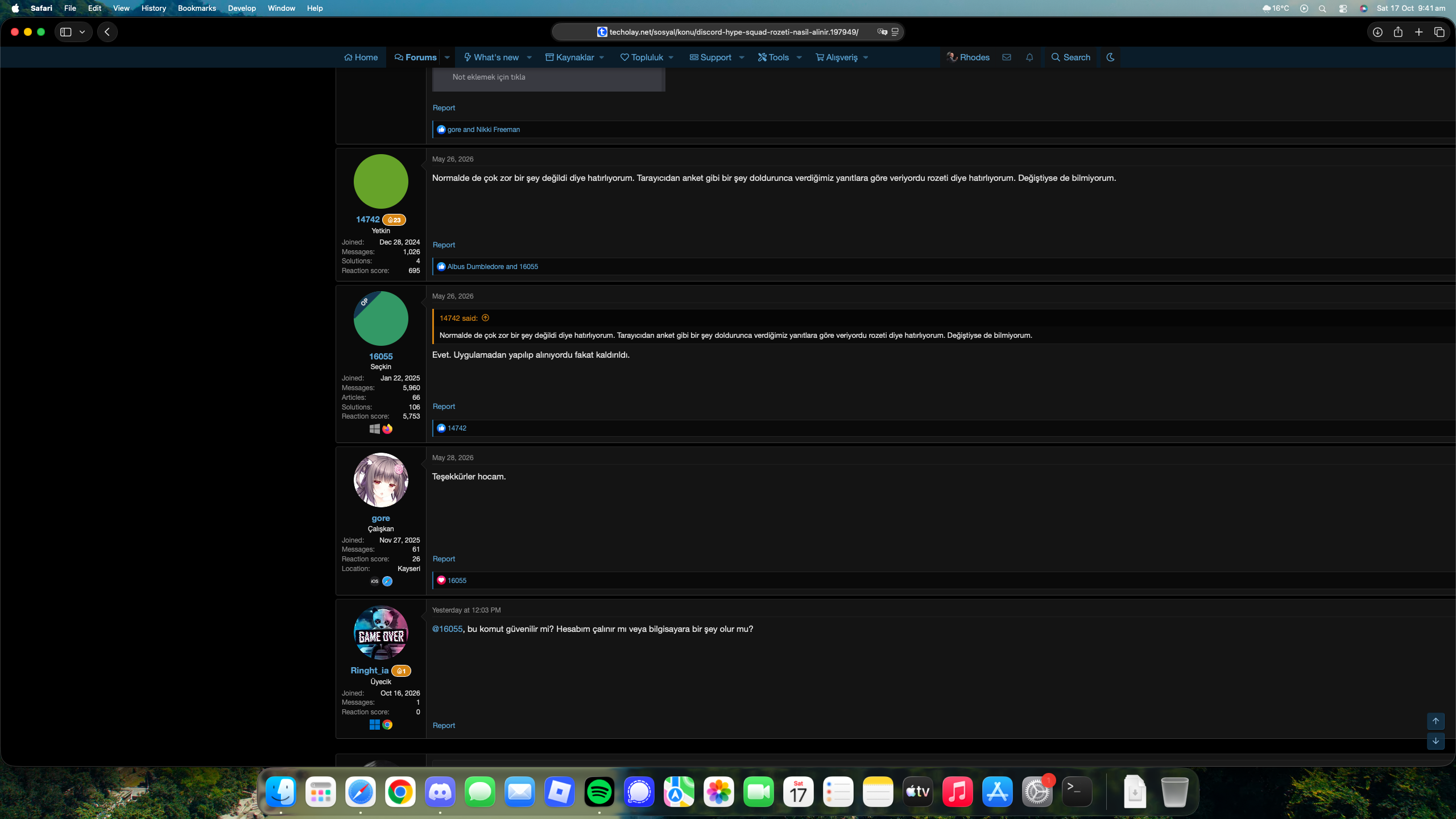
Task: Open Control Centre in menu bar
Action: coord(1343,8)
